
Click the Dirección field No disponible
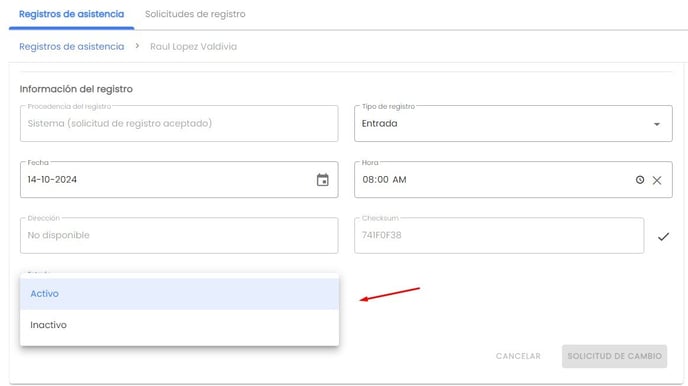[x=179, y=235]
